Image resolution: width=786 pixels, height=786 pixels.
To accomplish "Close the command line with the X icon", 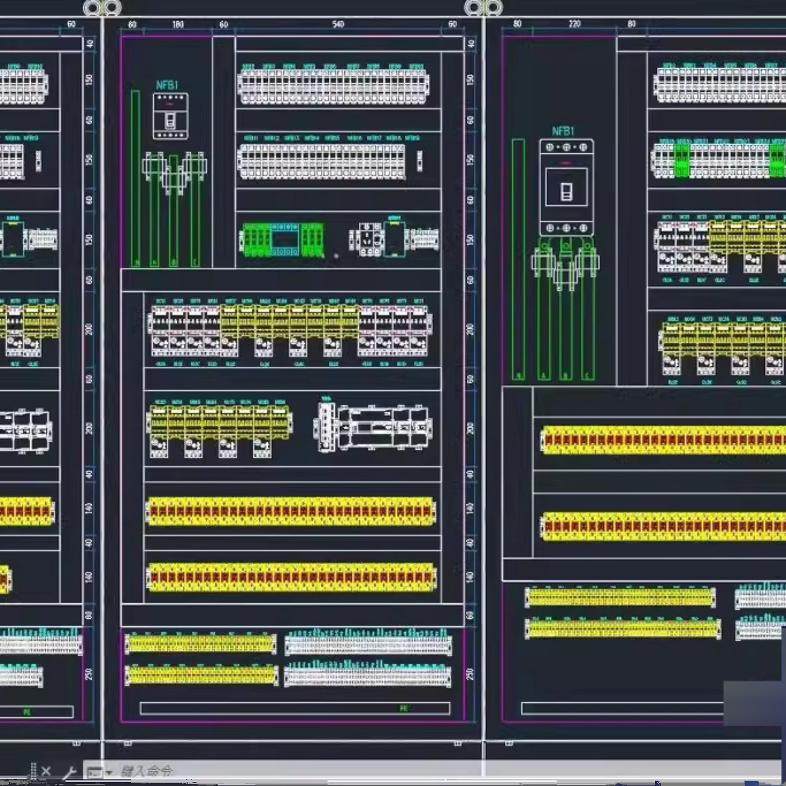I will tap(46, 771).
